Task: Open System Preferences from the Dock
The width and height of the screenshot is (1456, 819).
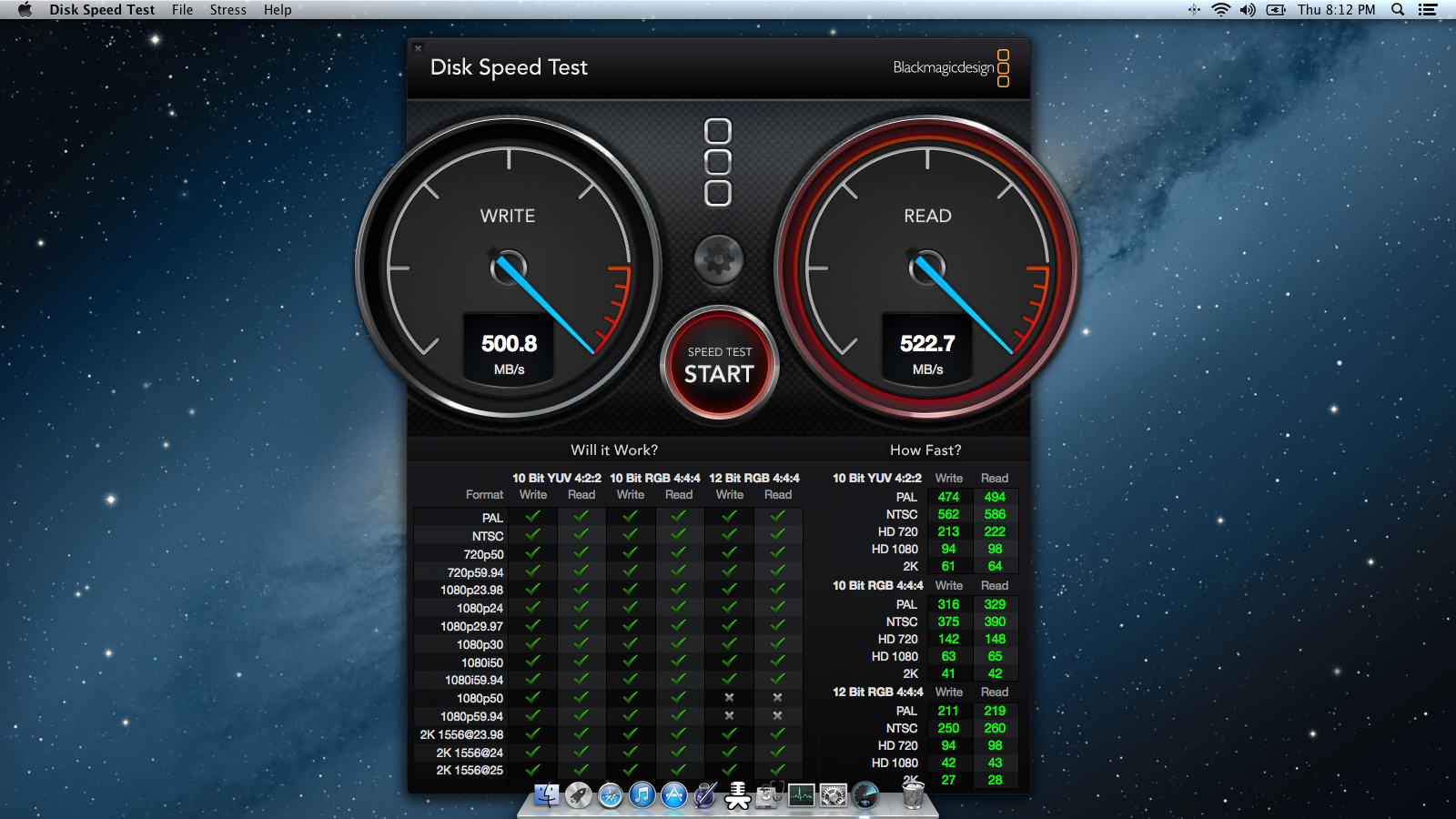Action: click(834, 795)
